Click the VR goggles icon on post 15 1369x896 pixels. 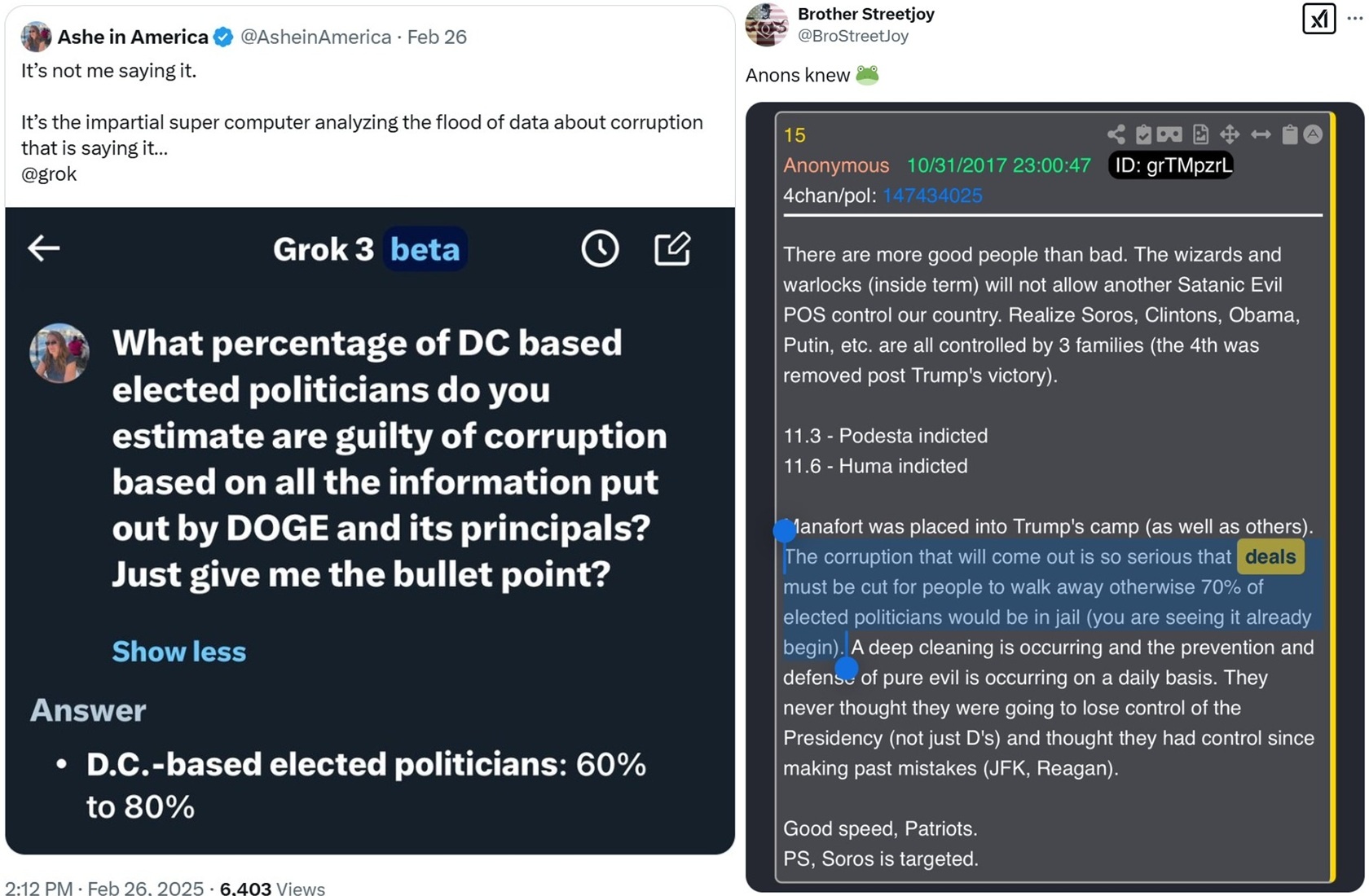pyautogui.click(x=1169, y=134)
